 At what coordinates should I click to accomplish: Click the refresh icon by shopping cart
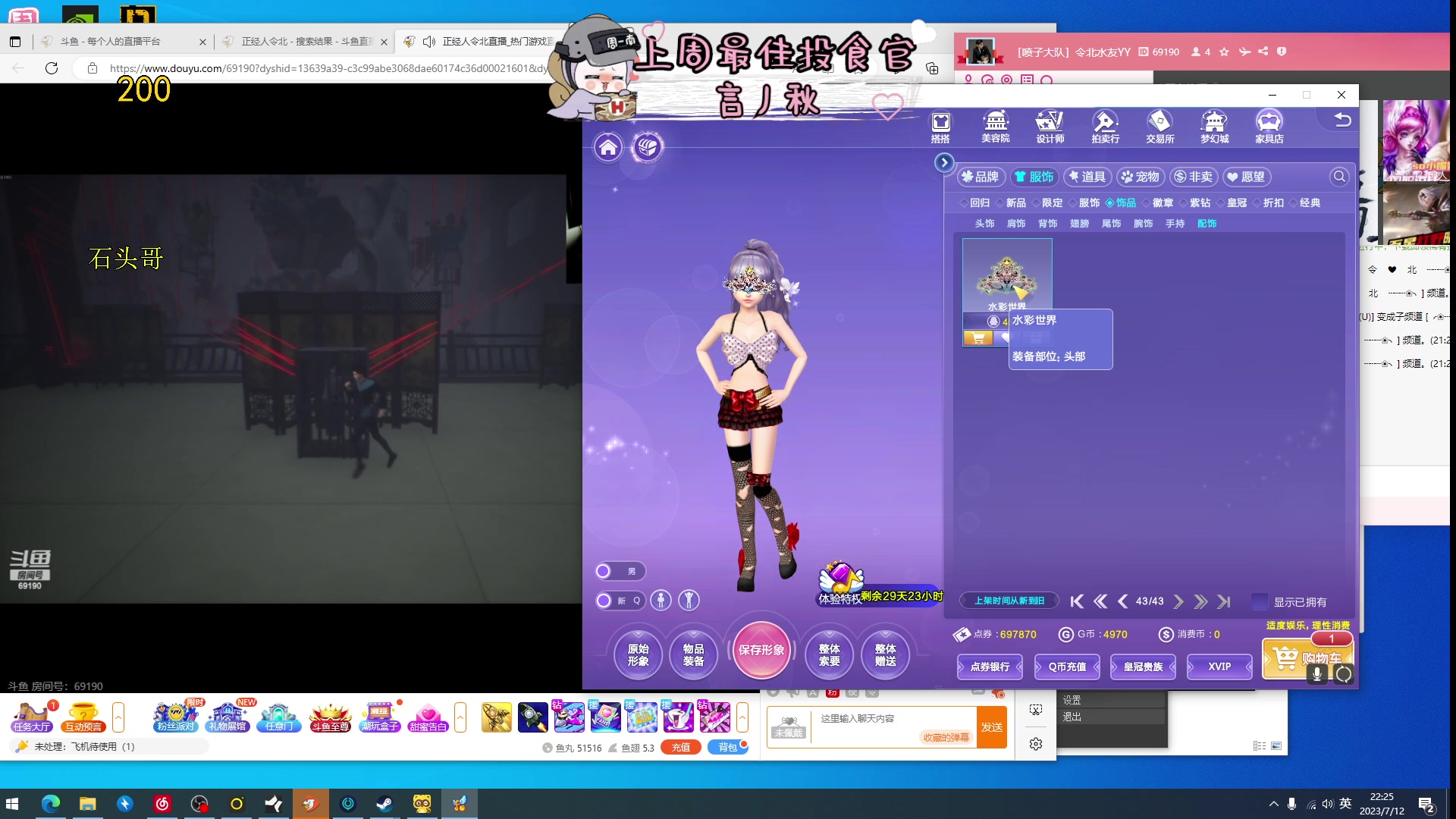tap(1344, 674)
